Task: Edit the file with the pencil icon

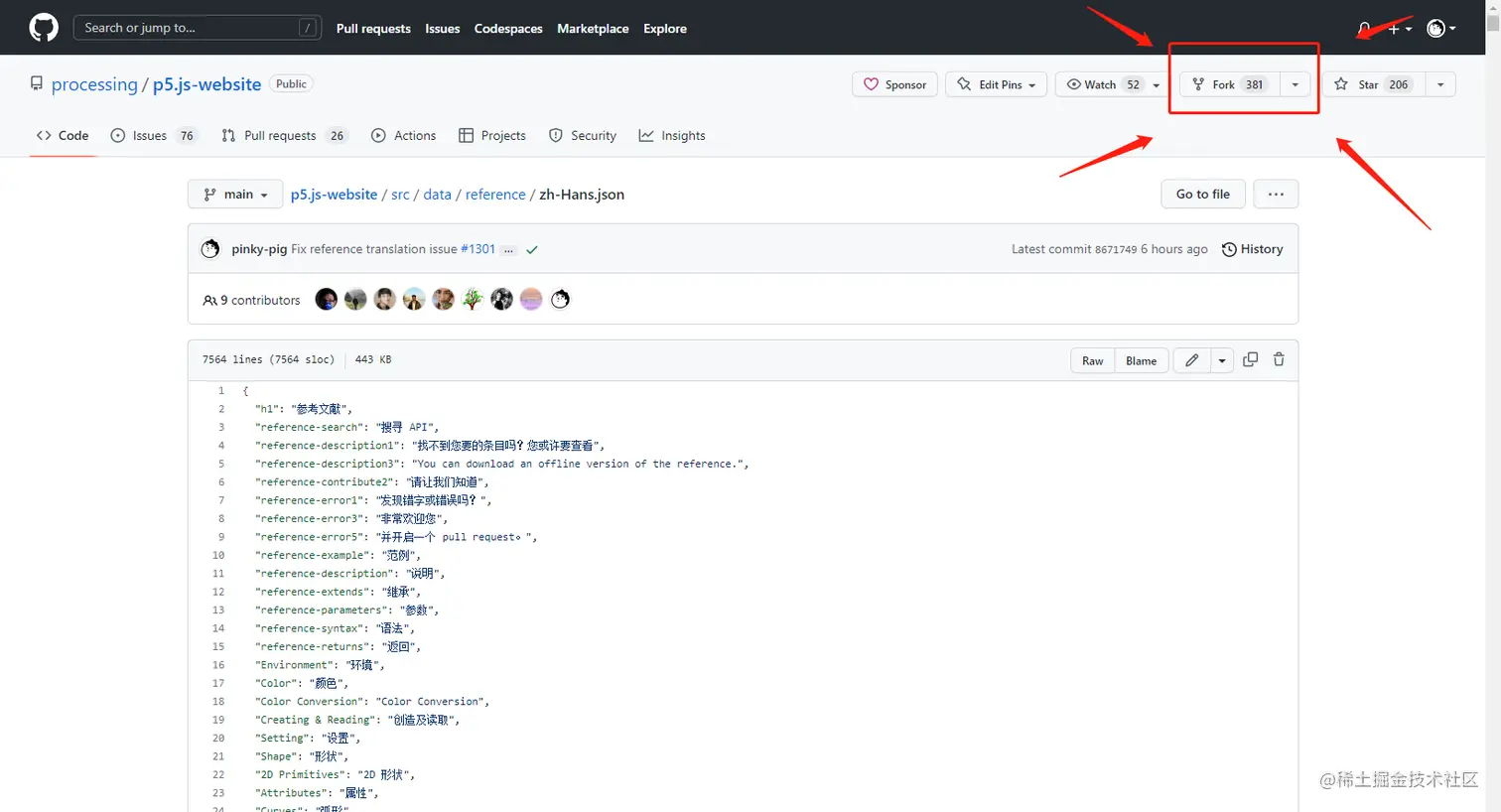Action: click(x=1192, y=360)
